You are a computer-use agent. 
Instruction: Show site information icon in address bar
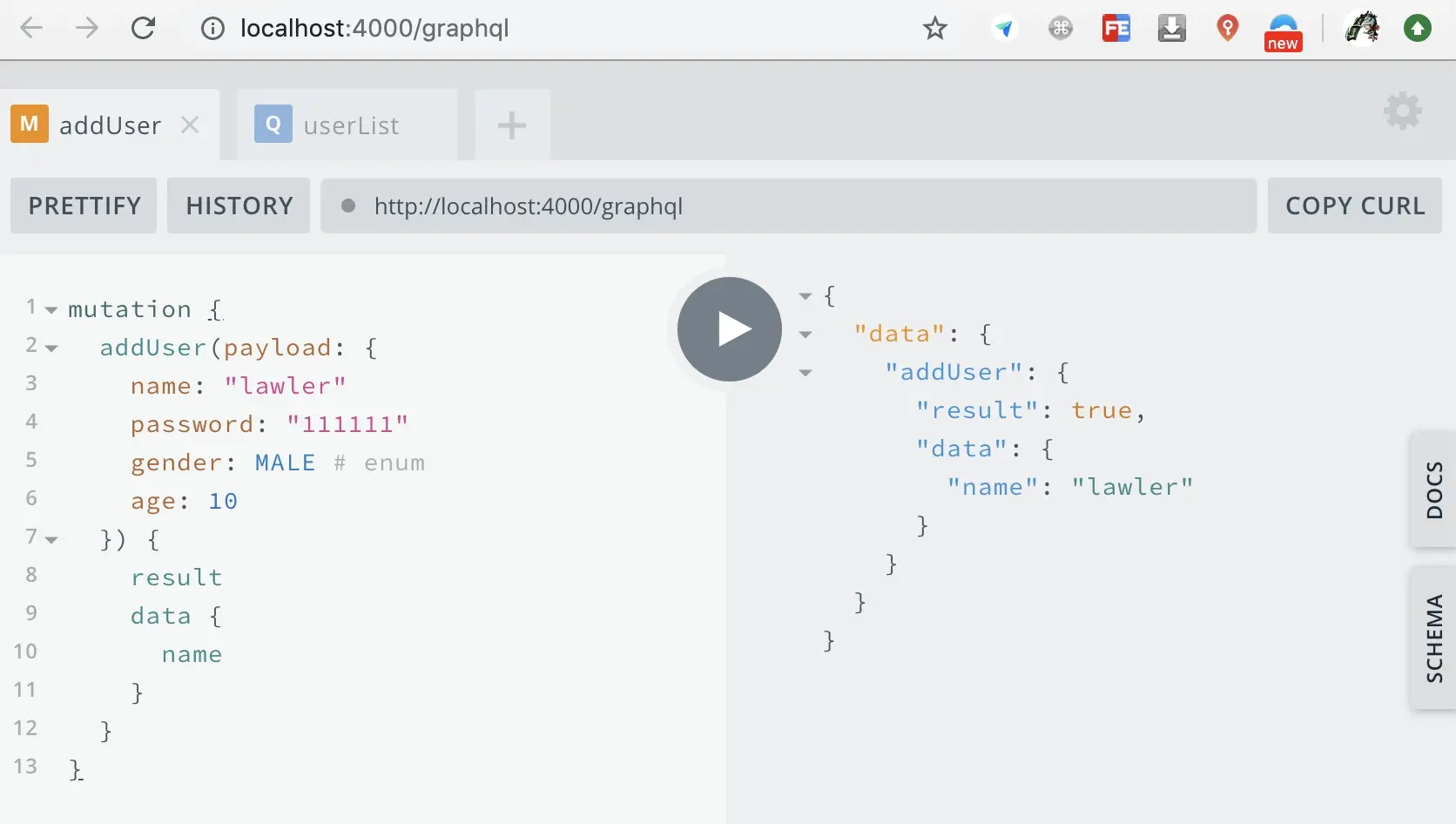point(212,29)
